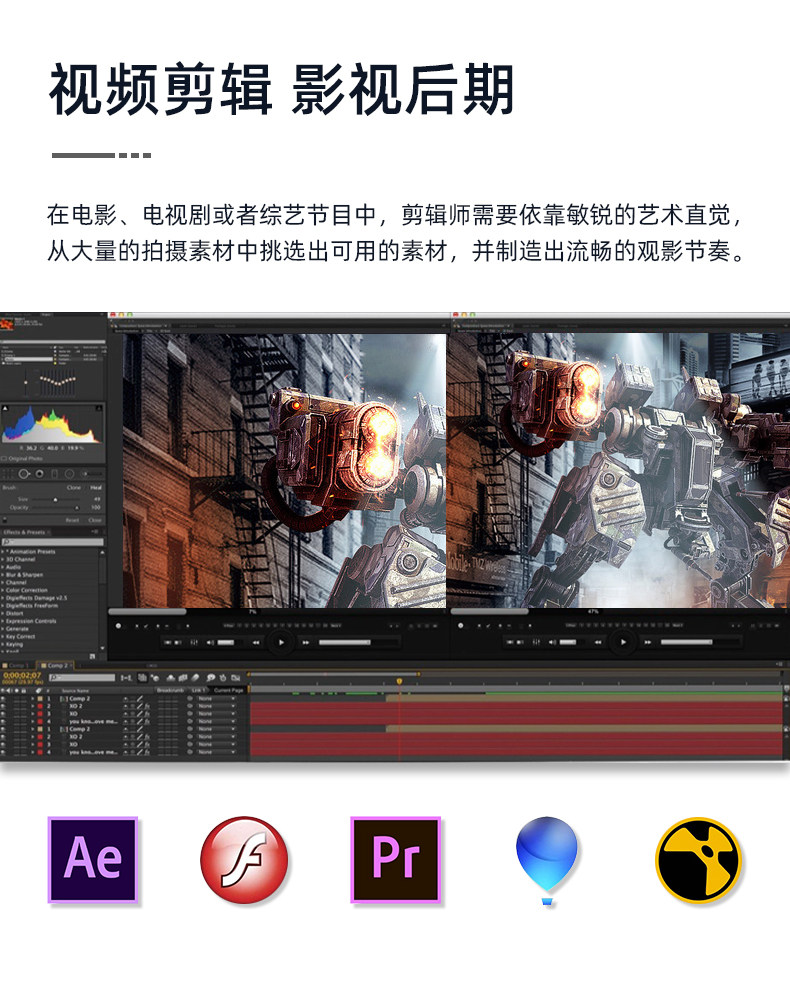Select the empty circle radial tool
Viewport: 790px width, 985px height.
coord(69,474)
